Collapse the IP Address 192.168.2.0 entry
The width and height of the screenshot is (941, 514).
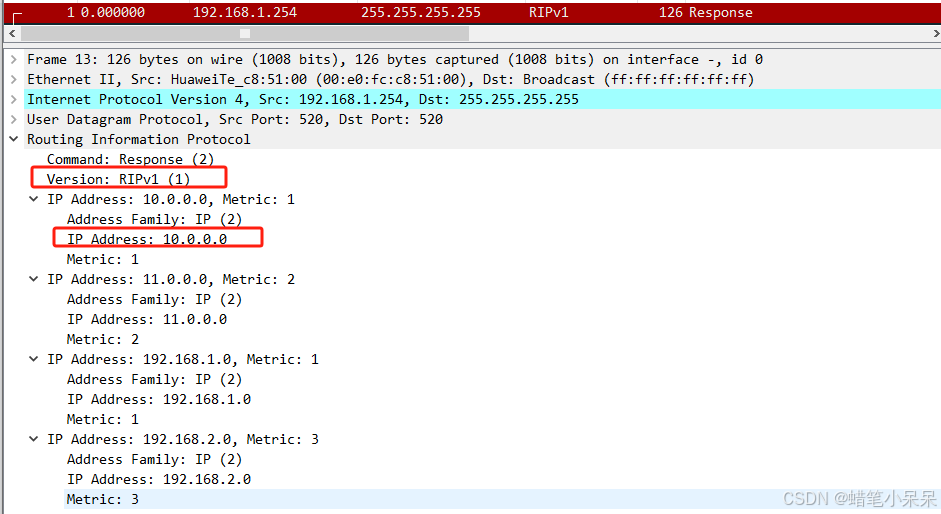[x=34, y=439]
